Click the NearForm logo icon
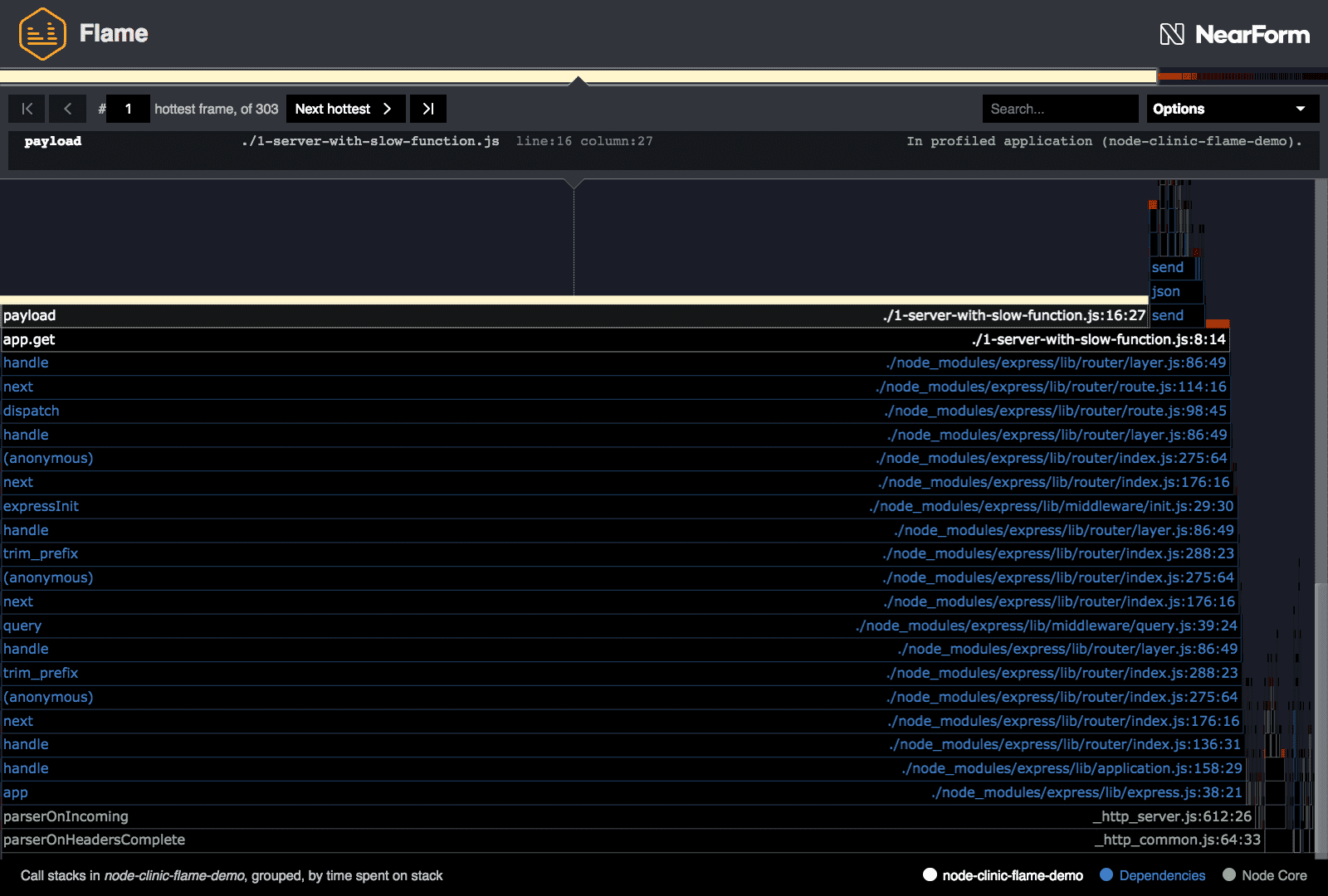Image resolution: width=1328 pixels, height=896 pixels. (x=1173, y=34)
